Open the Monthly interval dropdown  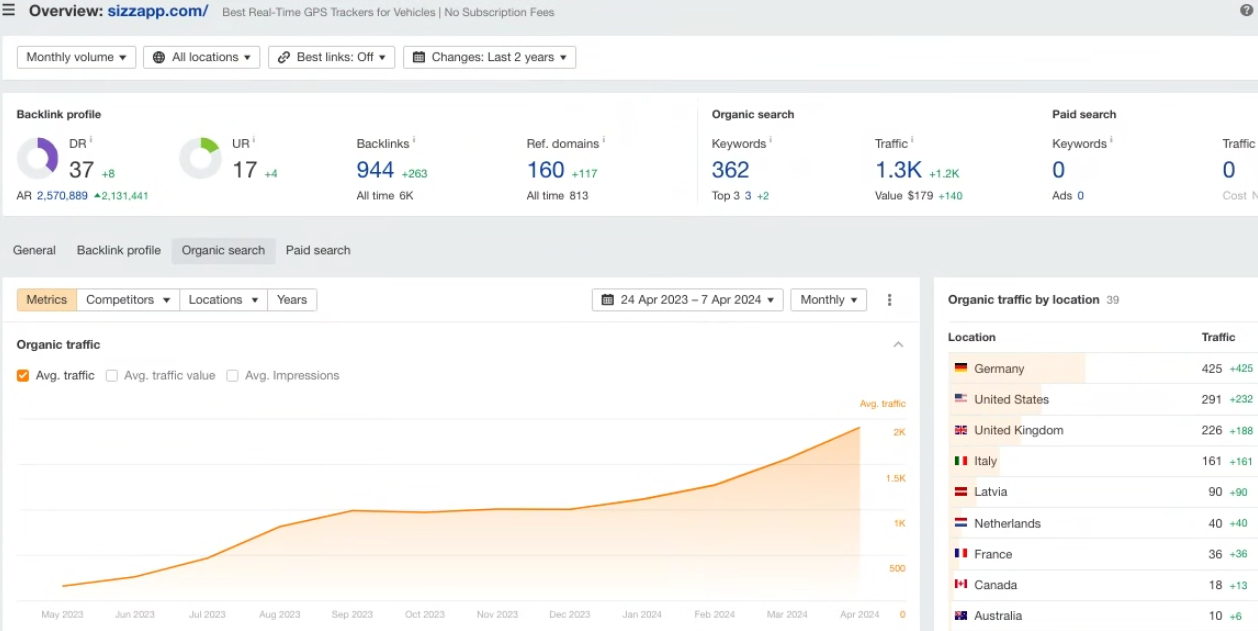coord(828,300)
